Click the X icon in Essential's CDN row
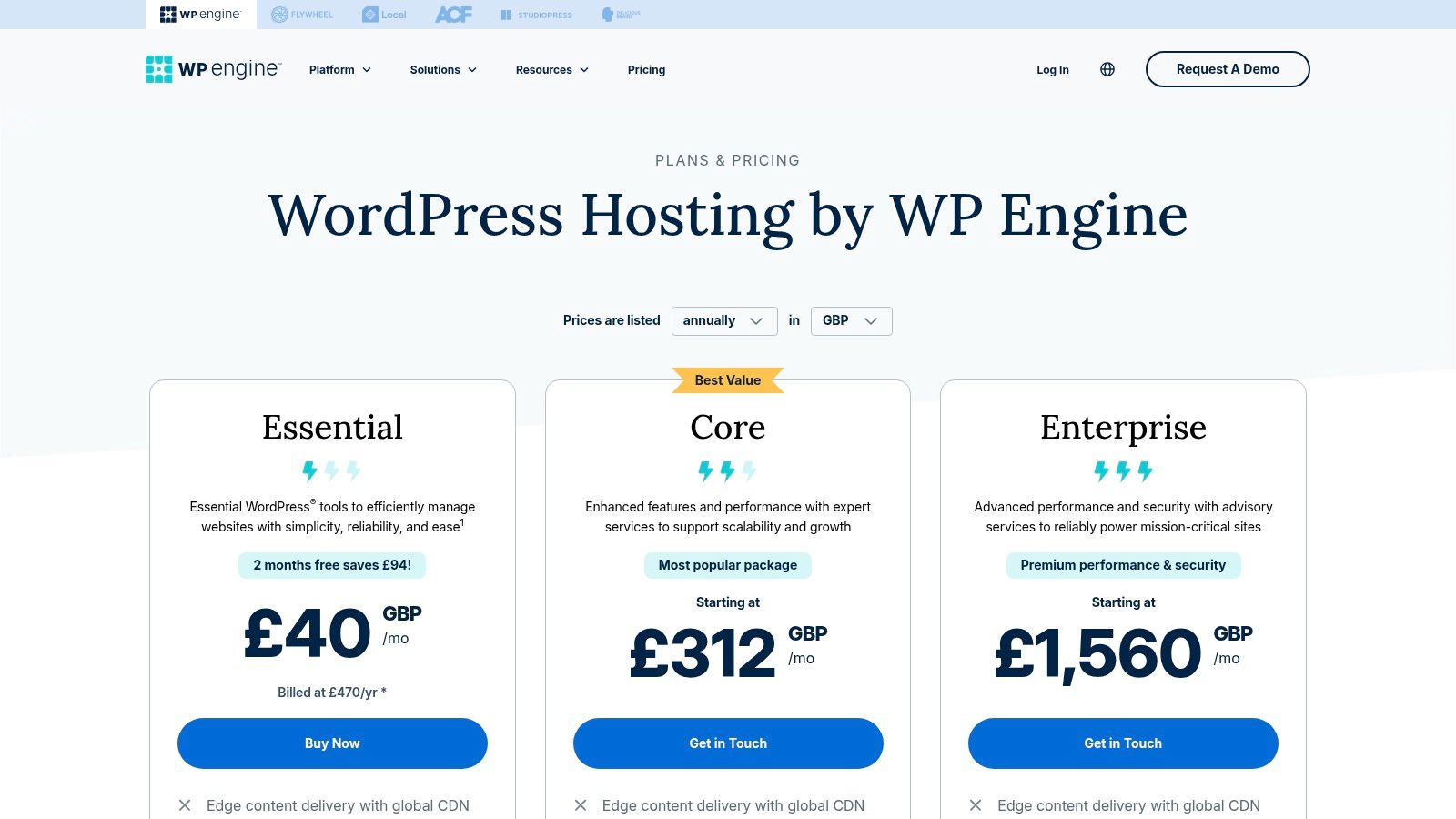The width and height of the screenshot is (1456, 819). 185,805
